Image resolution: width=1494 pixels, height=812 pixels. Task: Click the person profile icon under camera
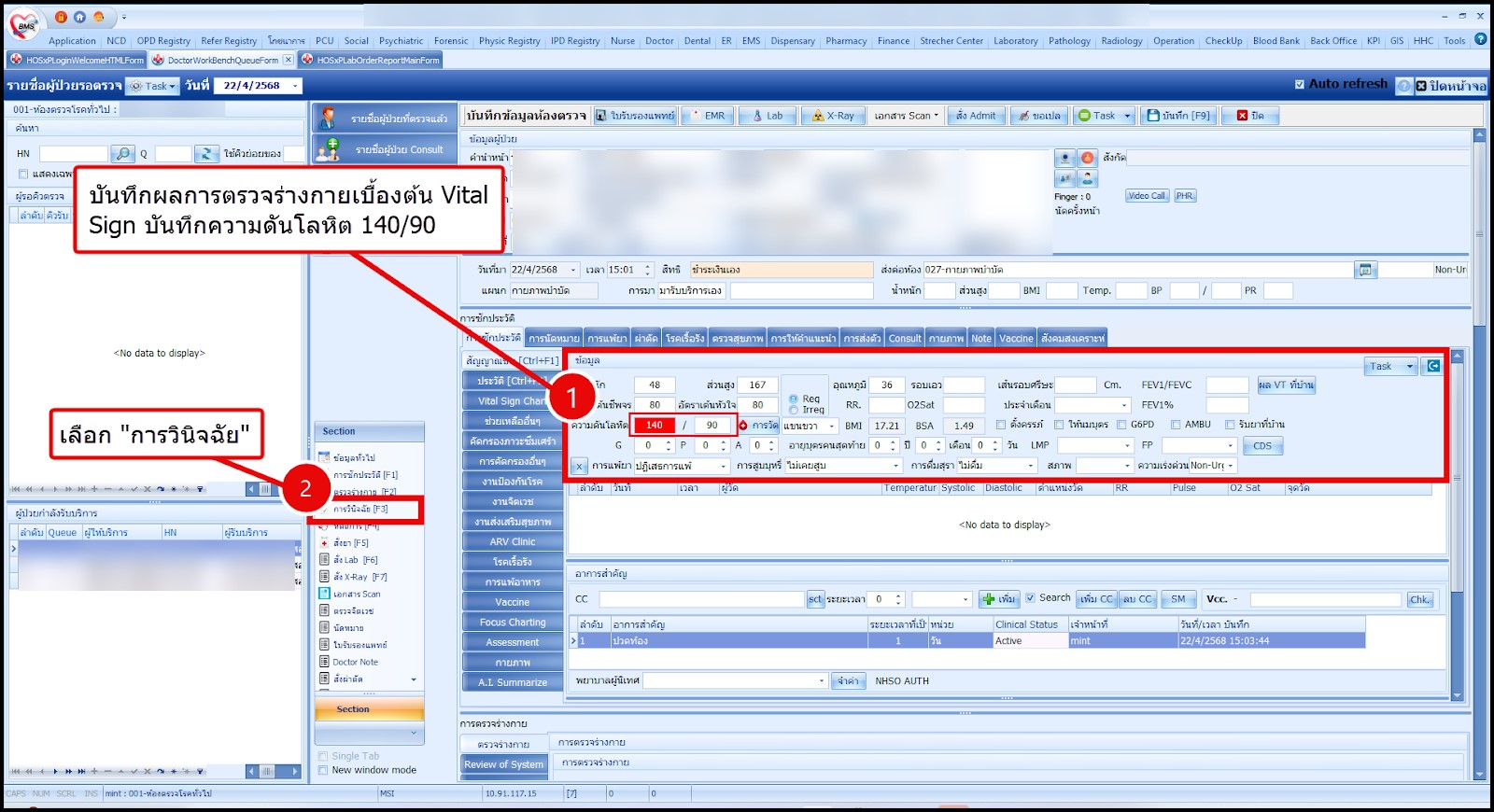click(x=1087, y=178)
